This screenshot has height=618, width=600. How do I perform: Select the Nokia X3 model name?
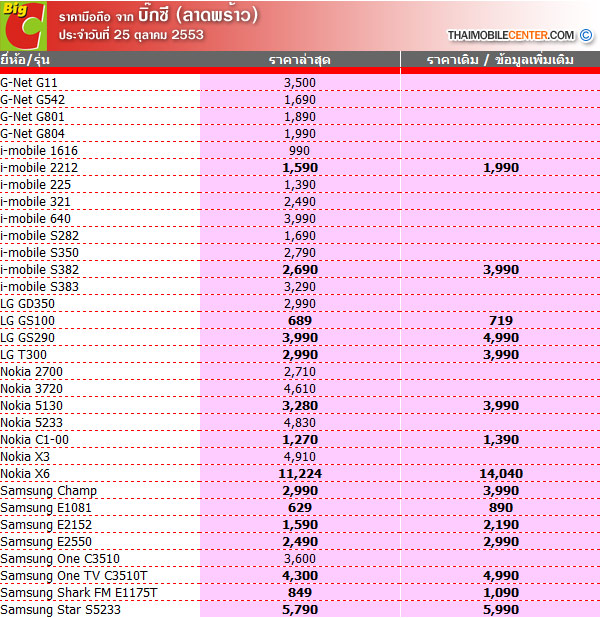[x=25, y=456]
